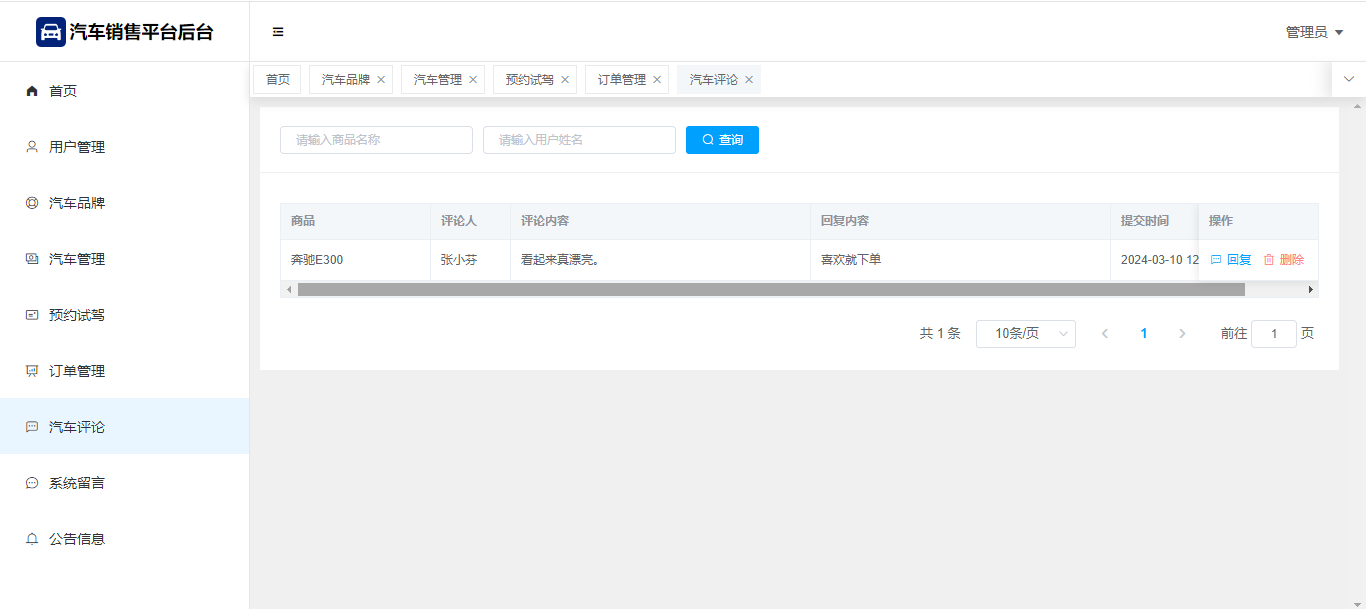Focus the 请输入商品名称 input field
This screenshot has width=1366, height=609.
376,140
